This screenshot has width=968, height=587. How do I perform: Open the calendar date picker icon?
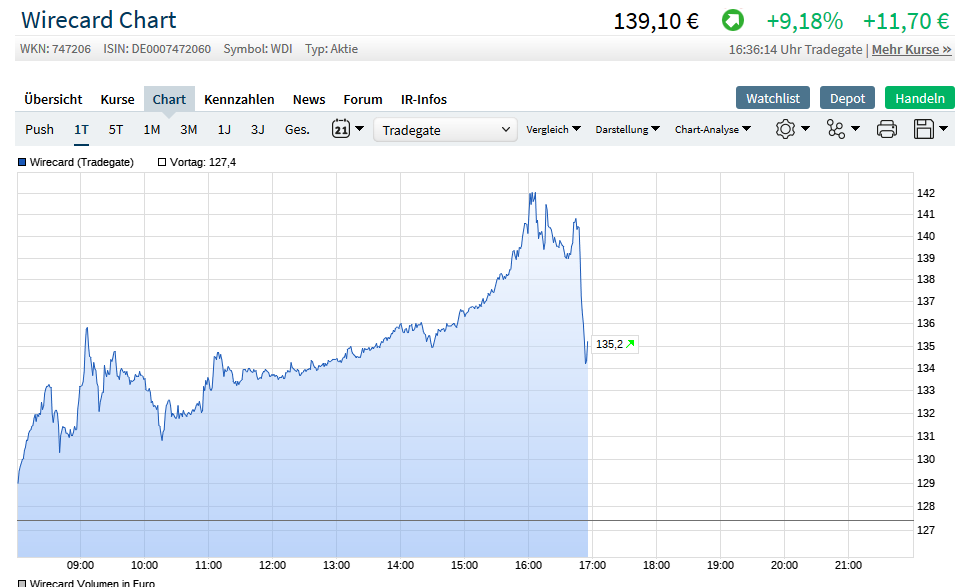[x=341, y=128]
